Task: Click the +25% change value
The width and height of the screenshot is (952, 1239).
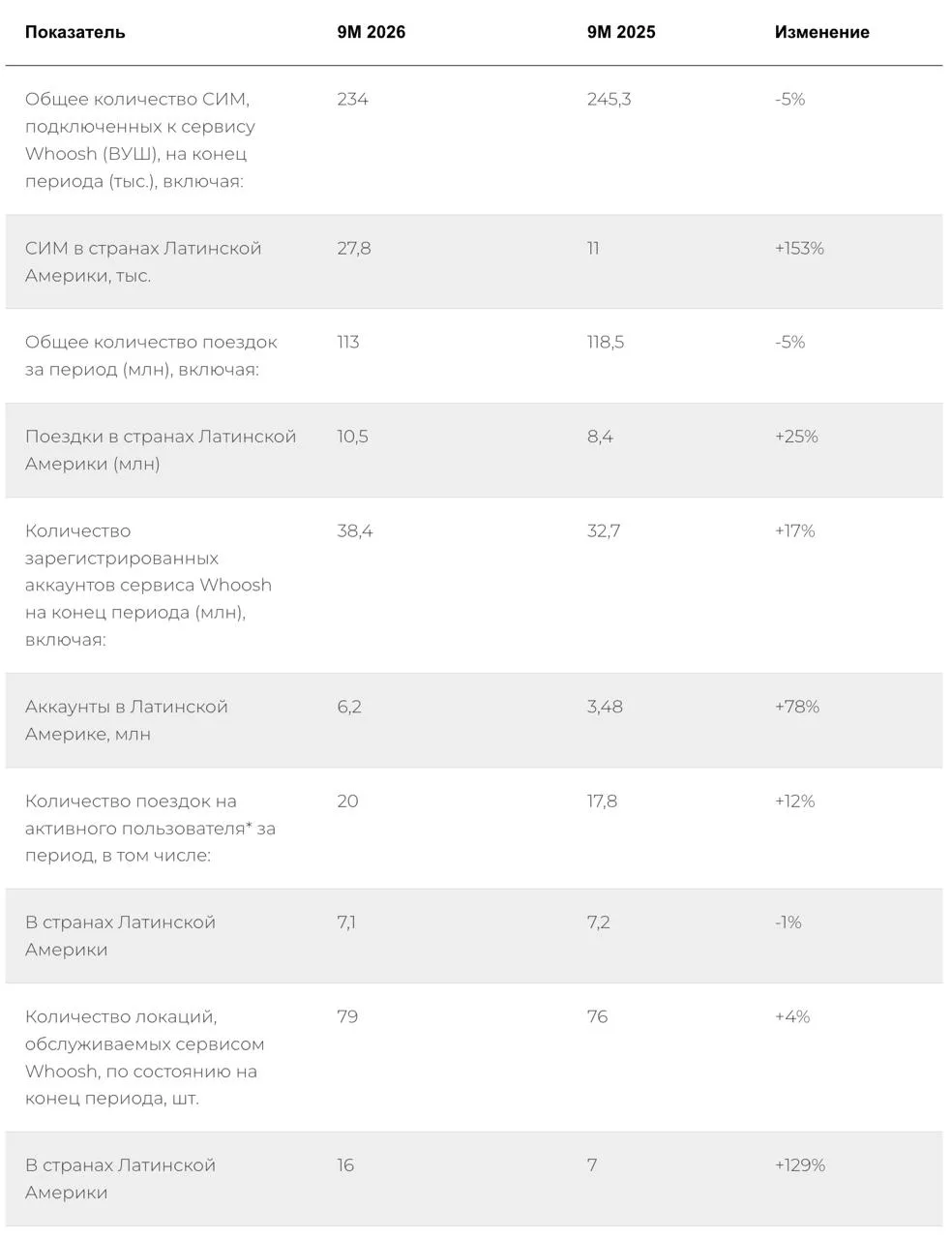Action: [796, 437]
